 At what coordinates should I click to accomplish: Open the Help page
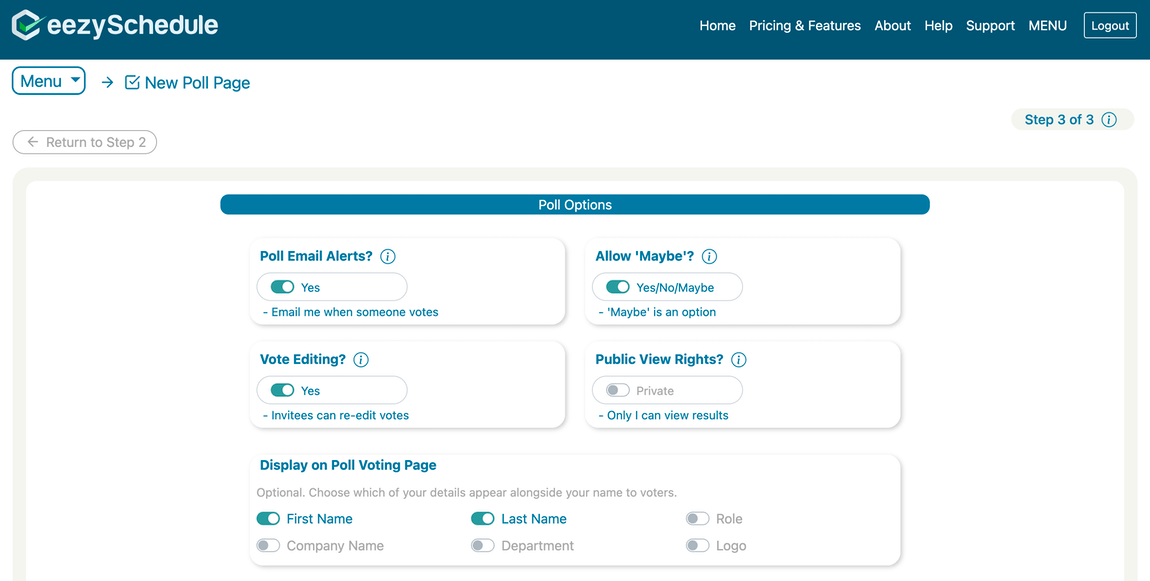point(938,26)
